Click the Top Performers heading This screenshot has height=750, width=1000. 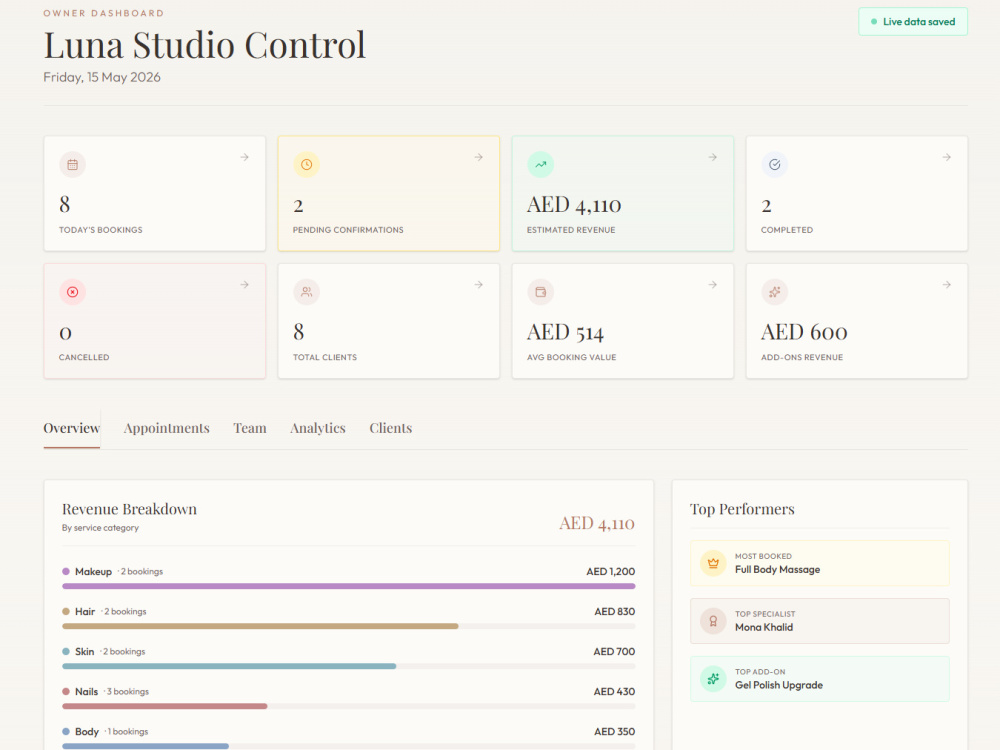[742, 509]
